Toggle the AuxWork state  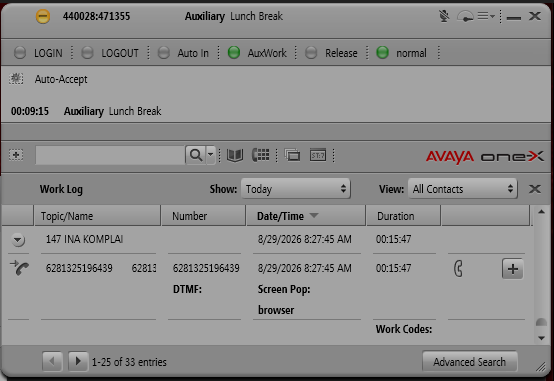[x=257, y=53]
